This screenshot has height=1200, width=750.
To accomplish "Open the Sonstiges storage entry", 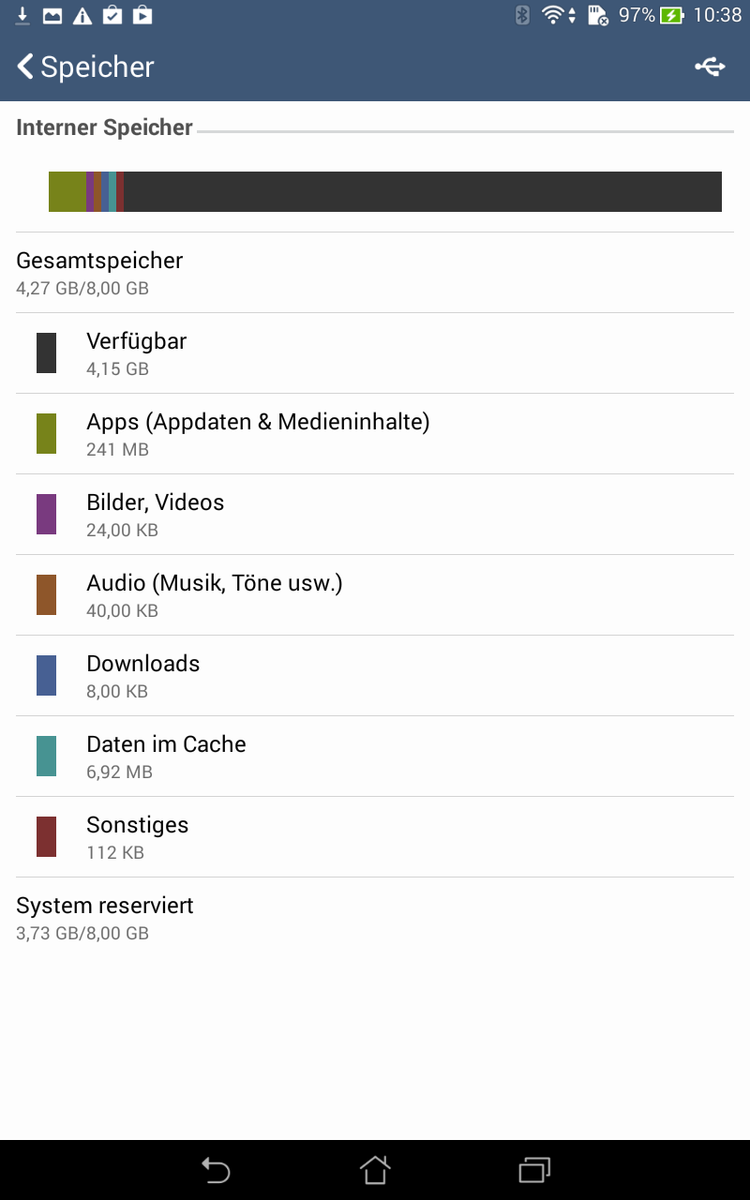I will [x=375, y=837].
